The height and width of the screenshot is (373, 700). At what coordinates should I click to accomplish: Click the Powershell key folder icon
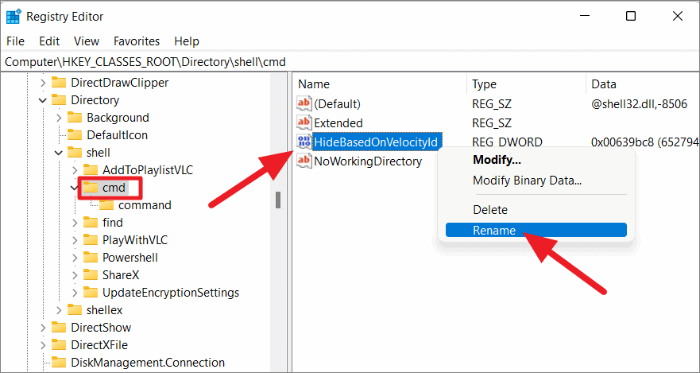pyautogui.click(x=91, y=258)
